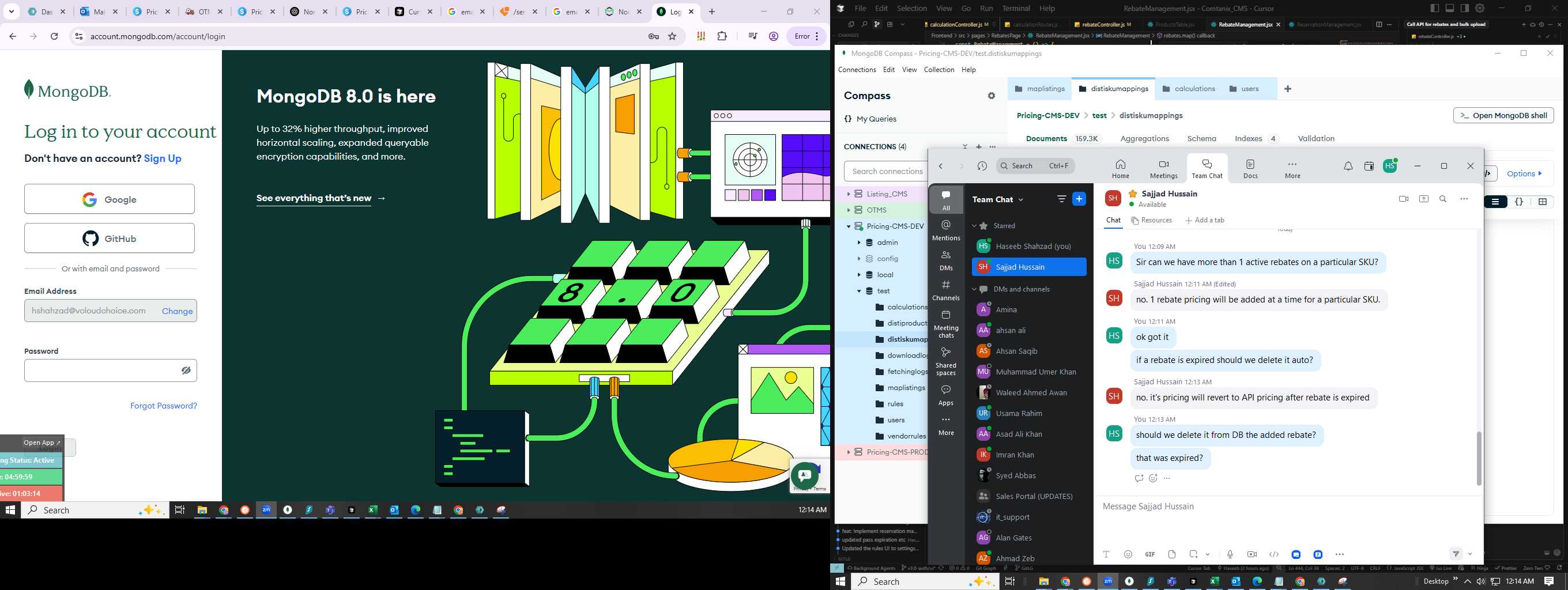The width and height of the screenshot is (1568, 590).
Task: Insert code snippet in message toolbar
Action: [x=1273, y=554]
